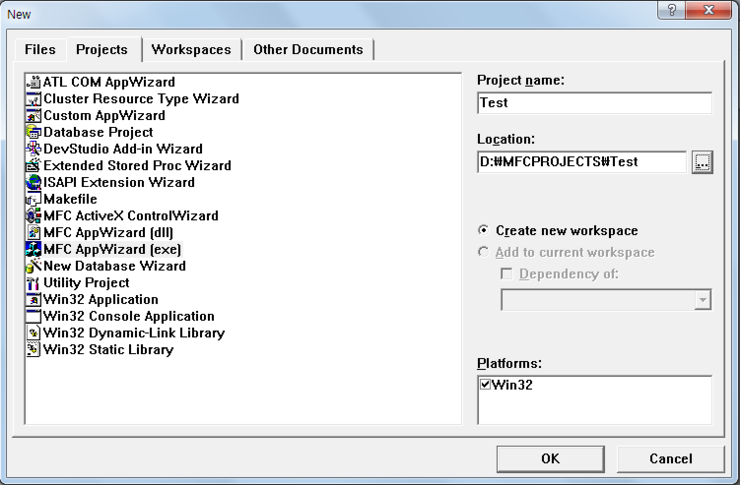The width and height of the screenshot is (740, 485).
Task: Select the "Makefile" text row
Action: click(70, 199)
